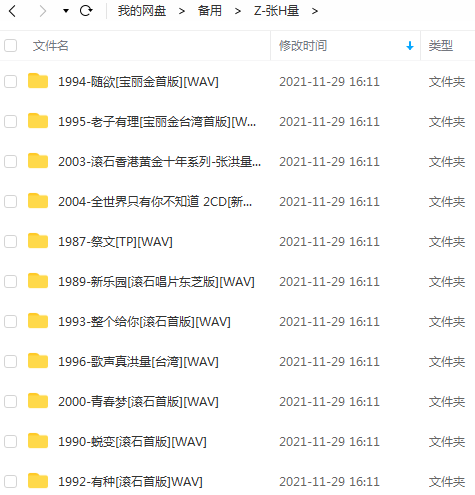The width and height of the screenshot is (475, 495).
Task: Navigate to 我的网盘 in the breadcrumb
Action: point(142,11)
